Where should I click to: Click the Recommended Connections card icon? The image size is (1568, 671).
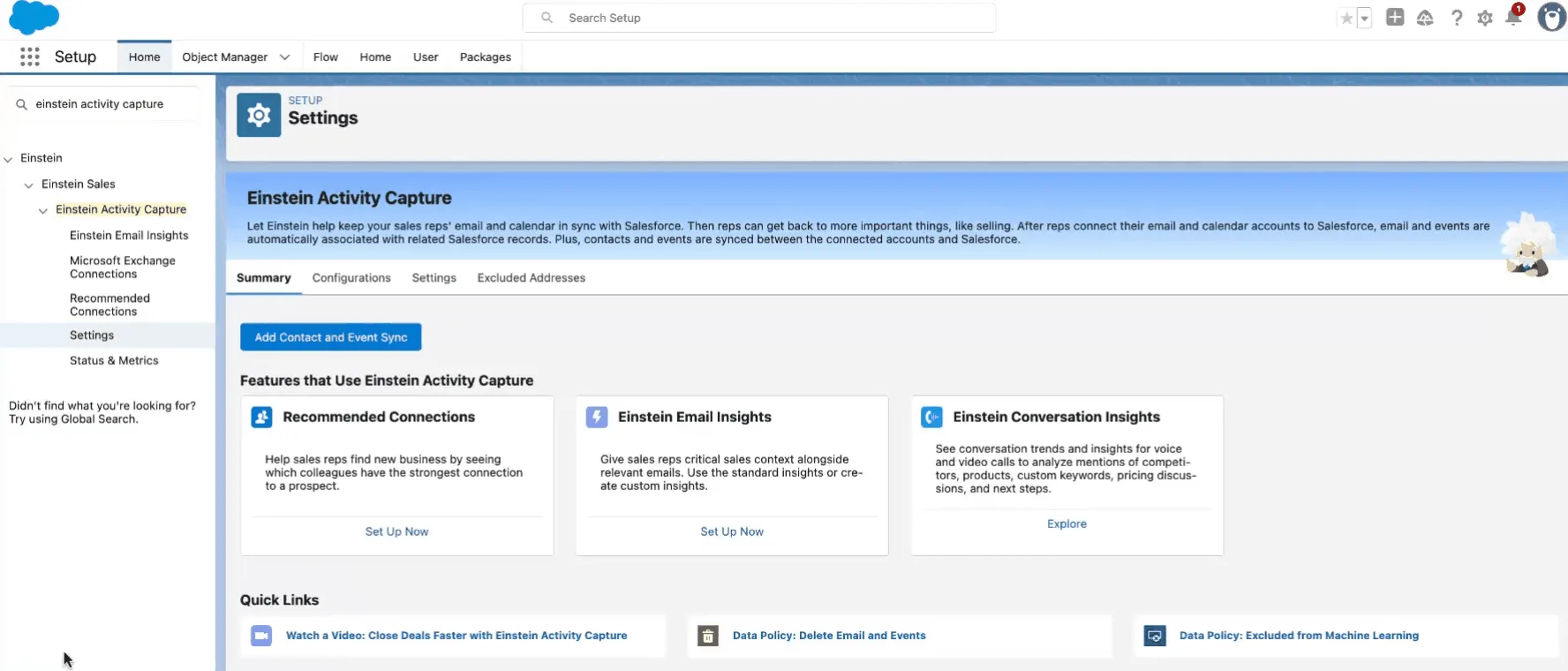pyautogui.click(x=261, y=417)
